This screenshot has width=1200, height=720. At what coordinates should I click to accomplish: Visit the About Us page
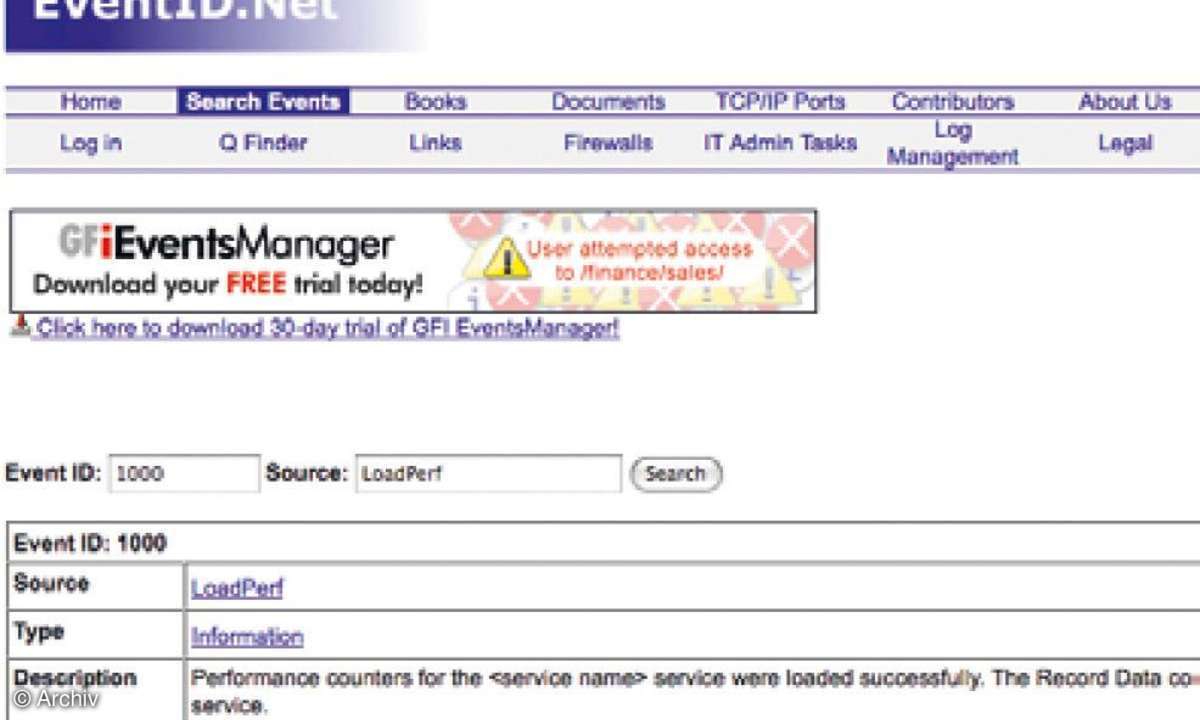click(x=1124, y=102)
